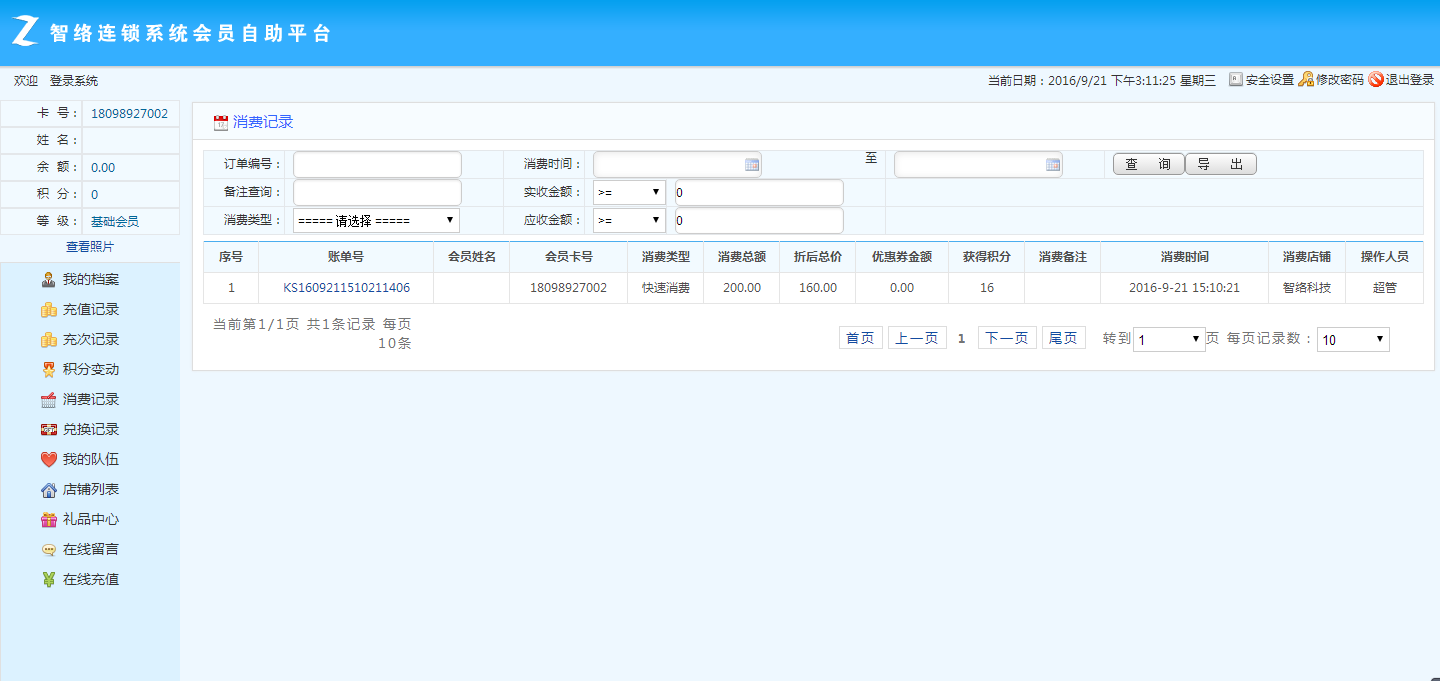The width and height of the screenshot is (1440, 681).
Task: Click the red icon beside 退出登录
Action: [x=1376, y=80]
